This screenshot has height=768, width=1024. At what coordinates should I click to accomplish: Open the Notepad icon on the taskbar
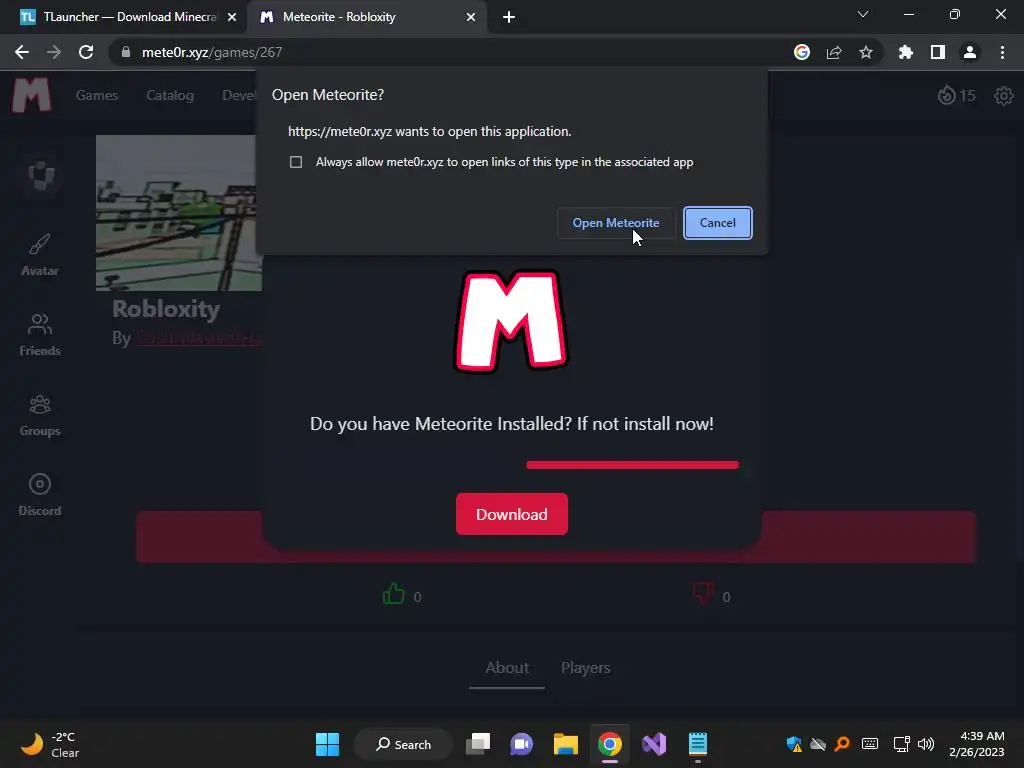[697, 744]
